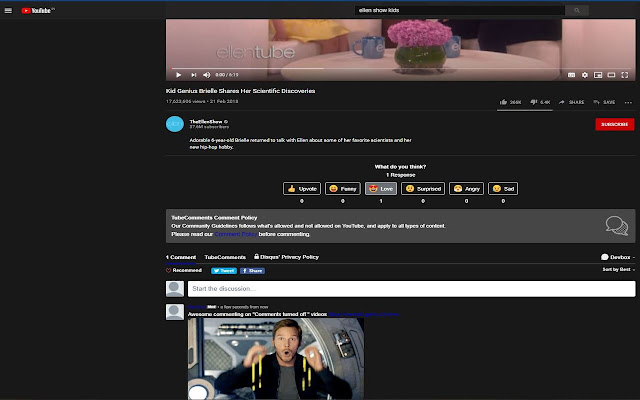The height and width of the screenshot is (400, 640).
Task: Switch to miniplayer mode
Action: pos(598,75)
